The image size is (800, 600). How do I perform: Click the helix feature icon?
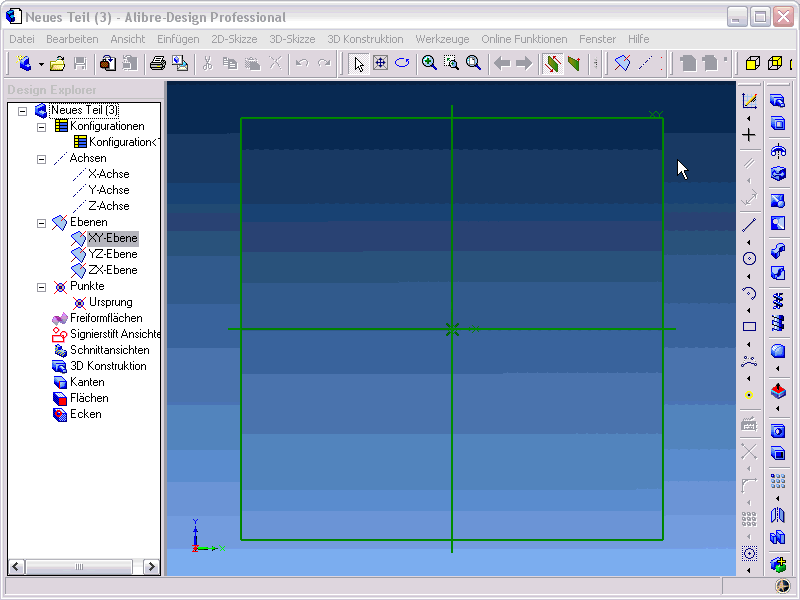coord(778,301)
